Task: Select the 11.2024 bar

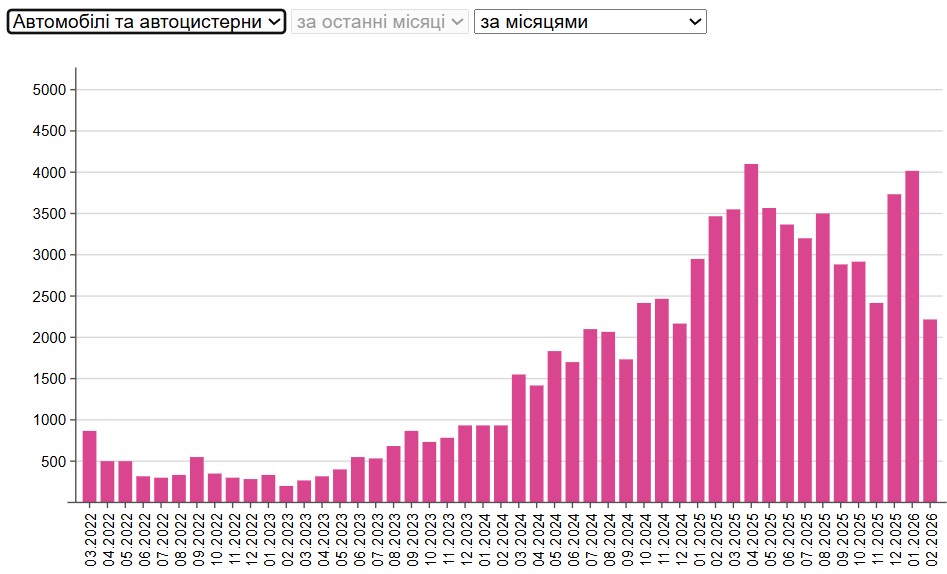Action: click(662, 400)
